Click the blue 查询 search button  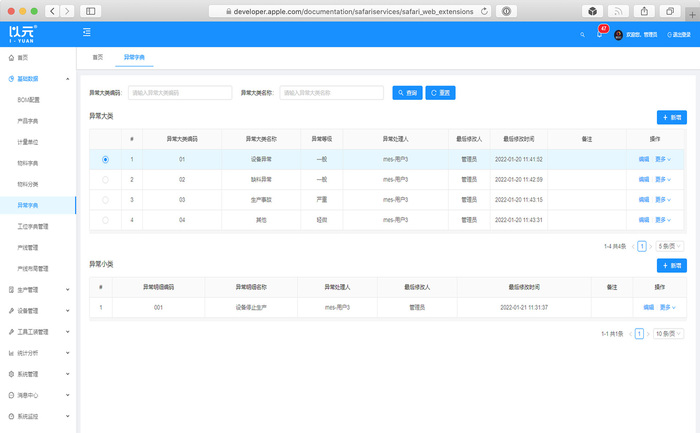[x=407, y=92]
